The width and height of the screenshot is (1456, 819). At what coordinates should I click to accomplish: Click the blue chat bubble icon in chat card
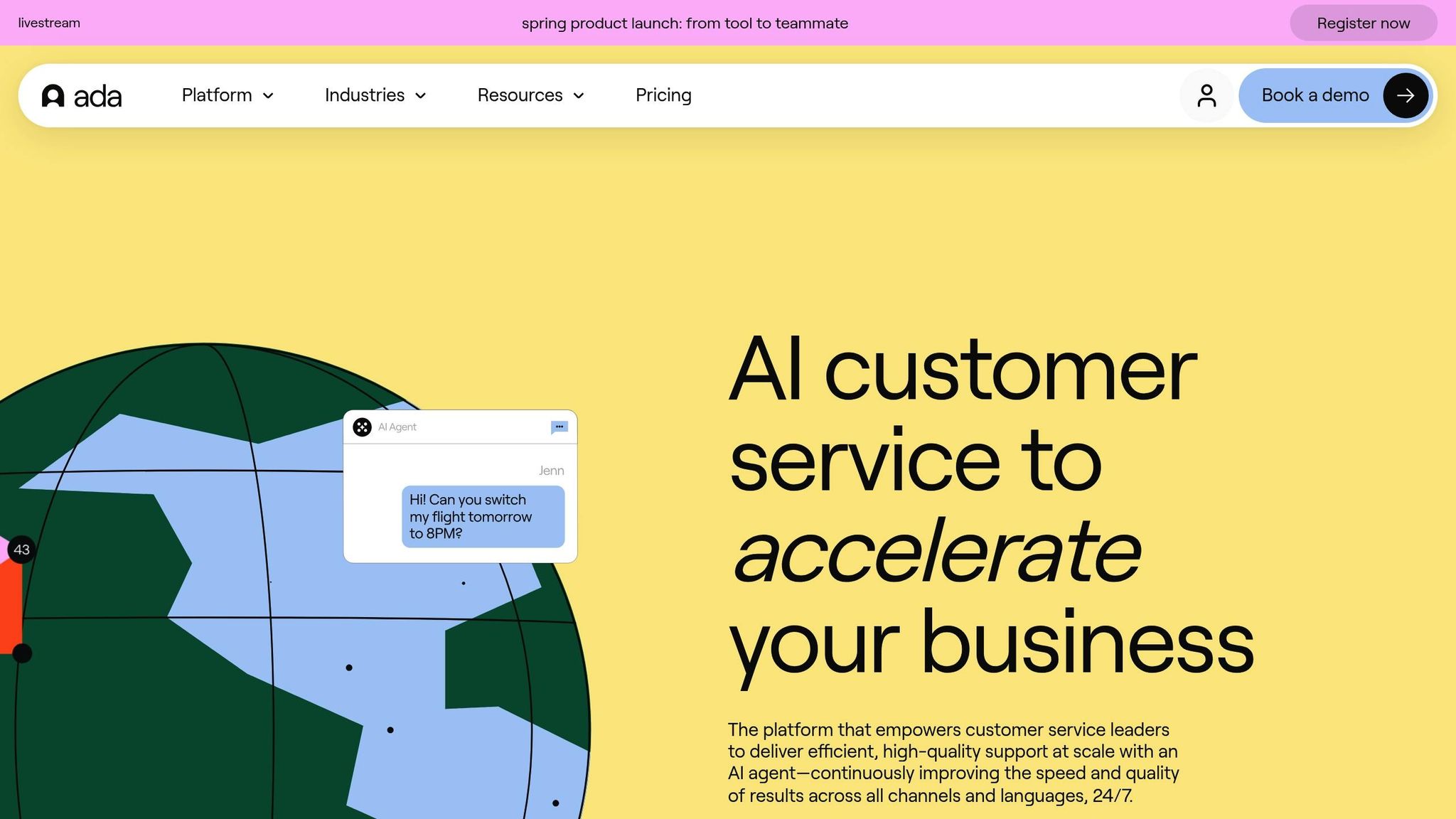tap(560, 427)
